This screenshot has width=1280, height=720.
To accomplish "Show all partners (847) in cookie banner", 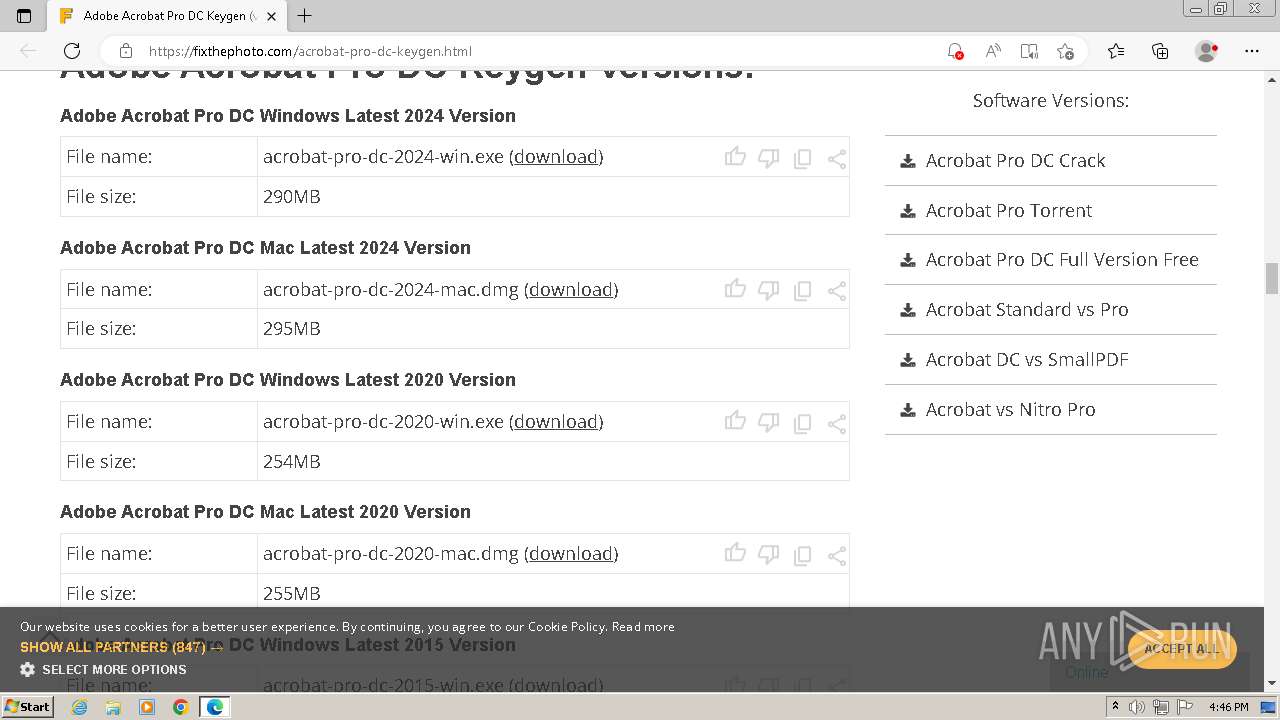I will tap(120, 647).
